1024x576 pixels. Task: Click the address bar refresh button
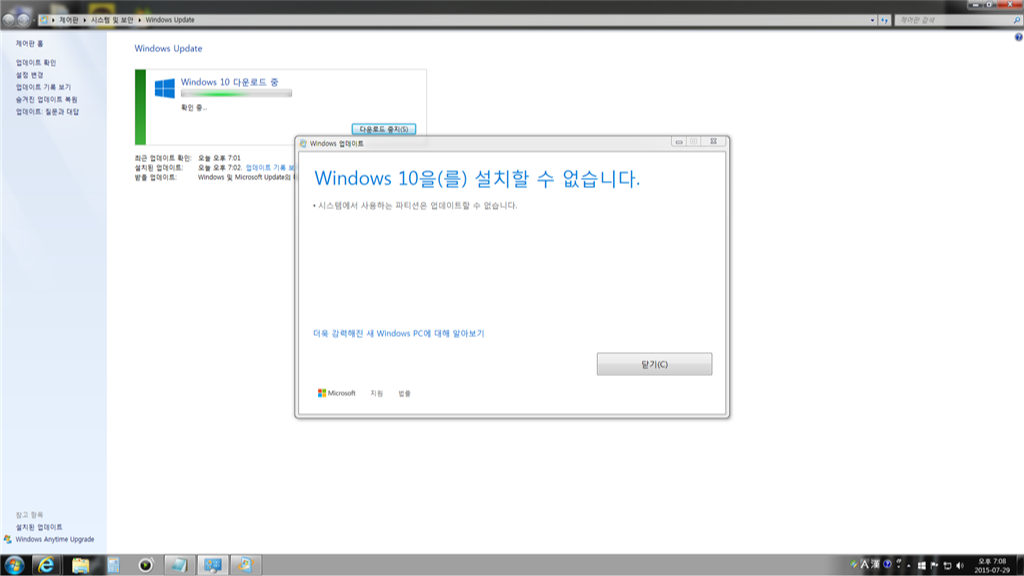(x=884, y=20)
